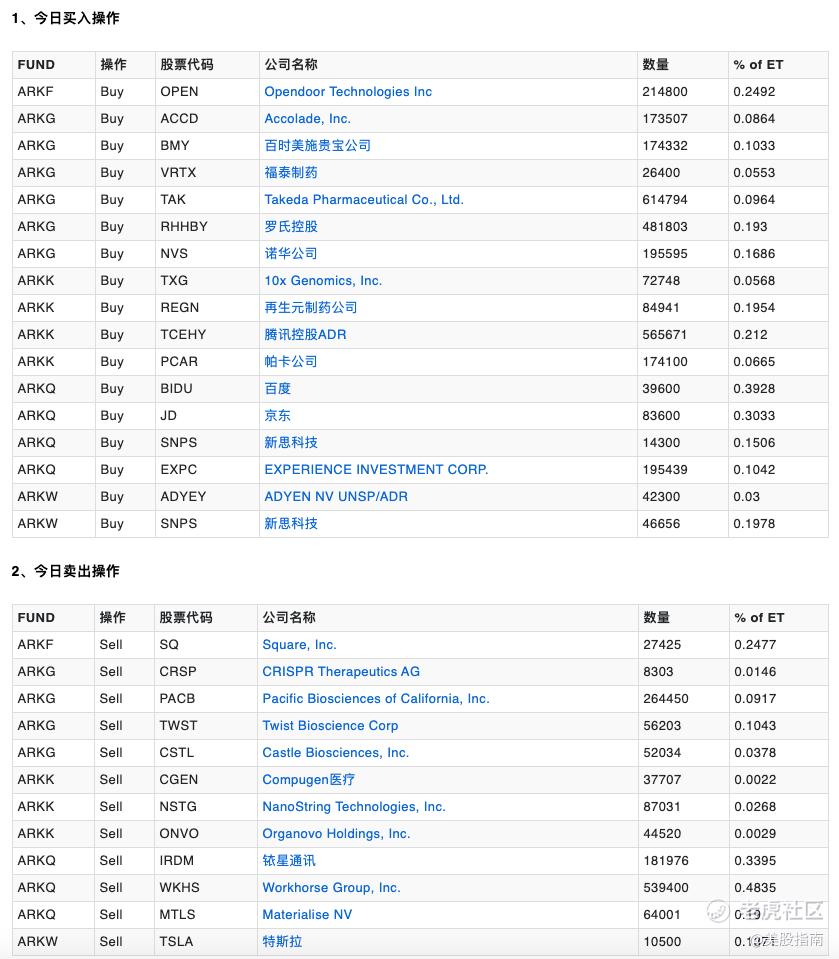Image resolution: width=839 pixels, height=959 pixels.
Task: Select the quantity value "614794"
Action: tap(665, 199)
